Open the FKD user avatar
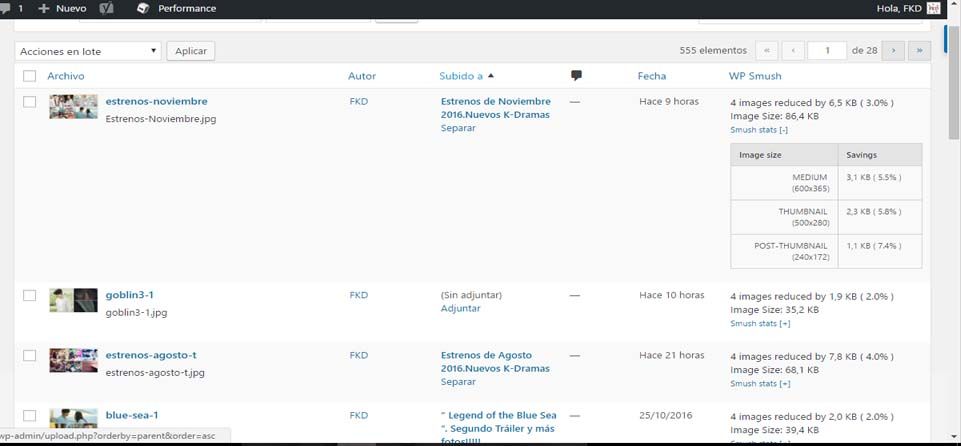The image size is (961, 446). coord(933,9)
